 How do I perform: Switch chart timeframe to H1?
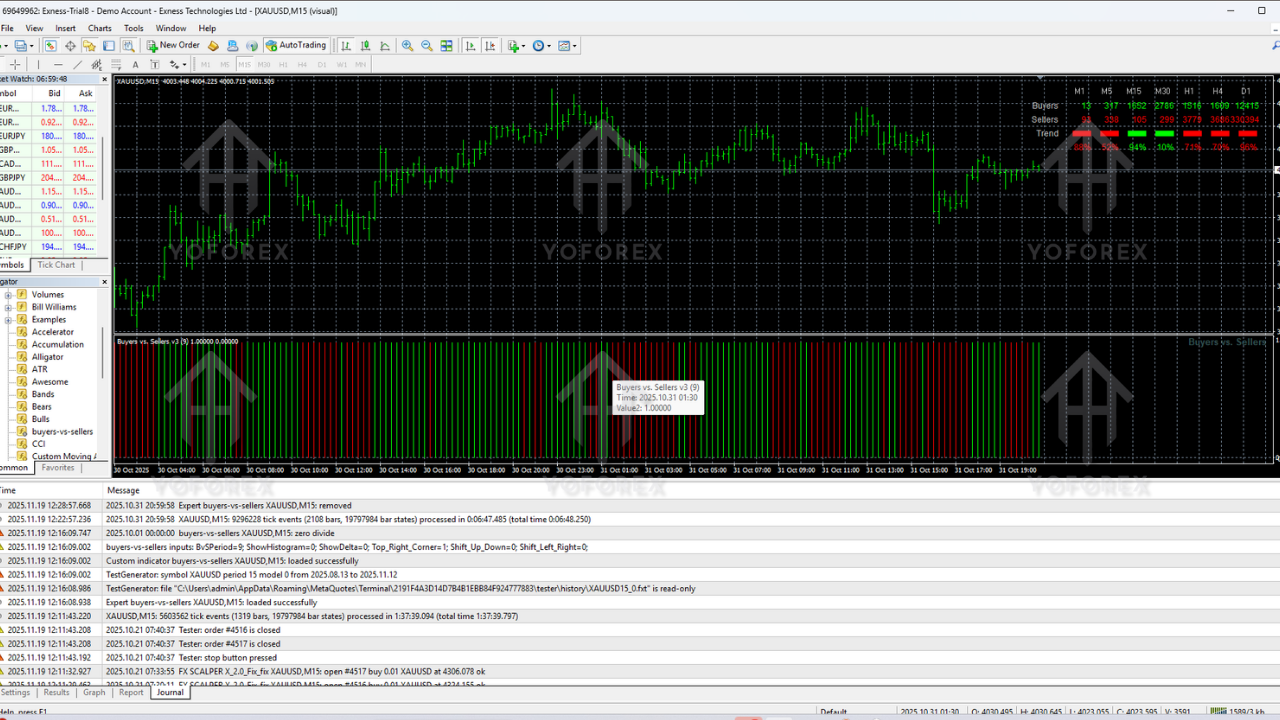pos(282,64)
